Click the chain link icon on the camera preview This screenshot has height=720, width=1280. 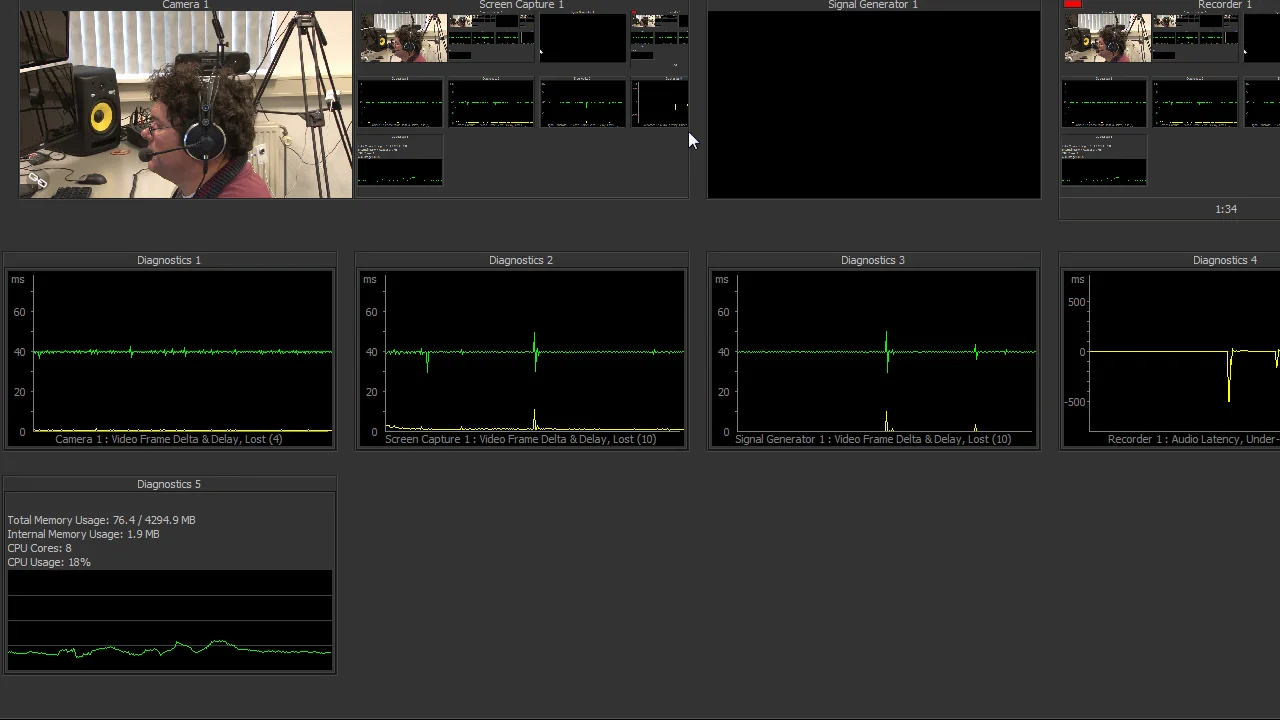point(37,181)
